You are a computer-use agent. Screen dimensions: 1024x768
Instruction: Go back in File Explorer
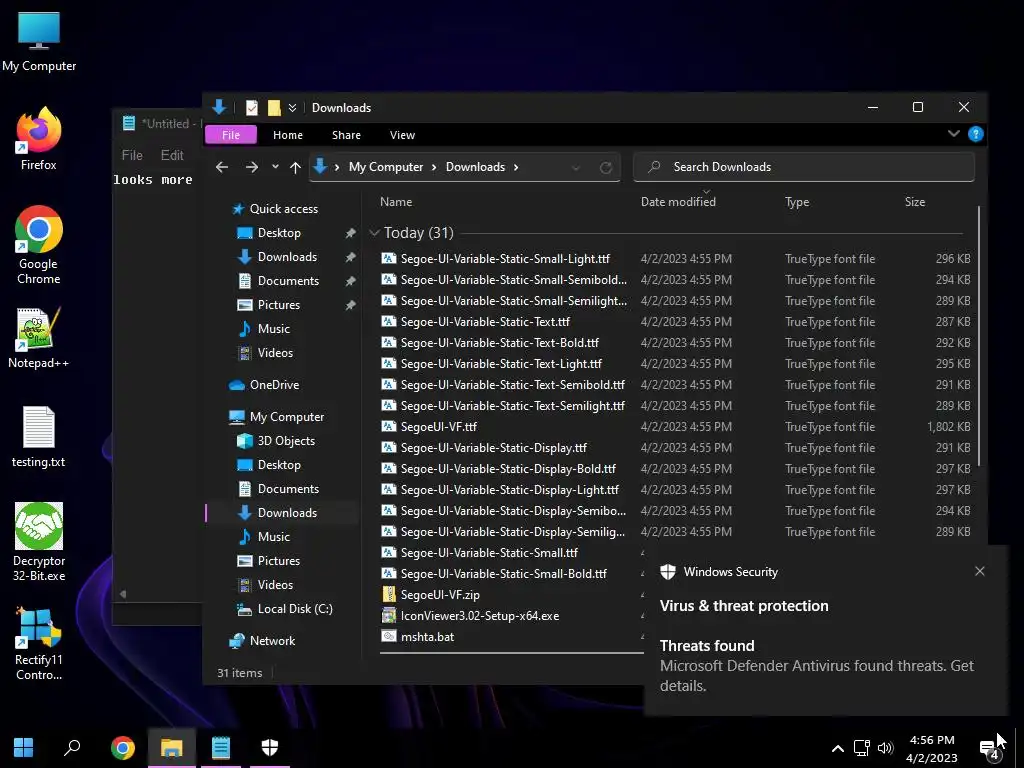point(222,167)
